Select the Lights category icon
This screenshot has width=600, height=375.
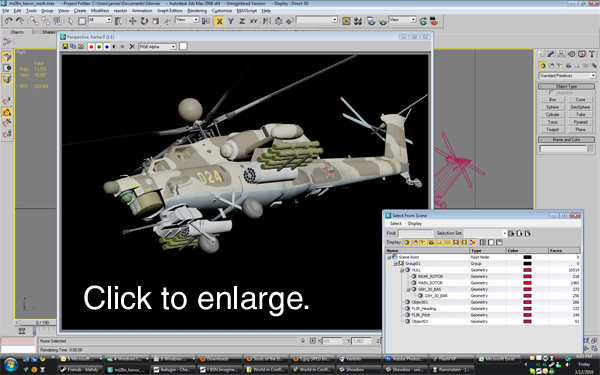click(x=560, y=65)
